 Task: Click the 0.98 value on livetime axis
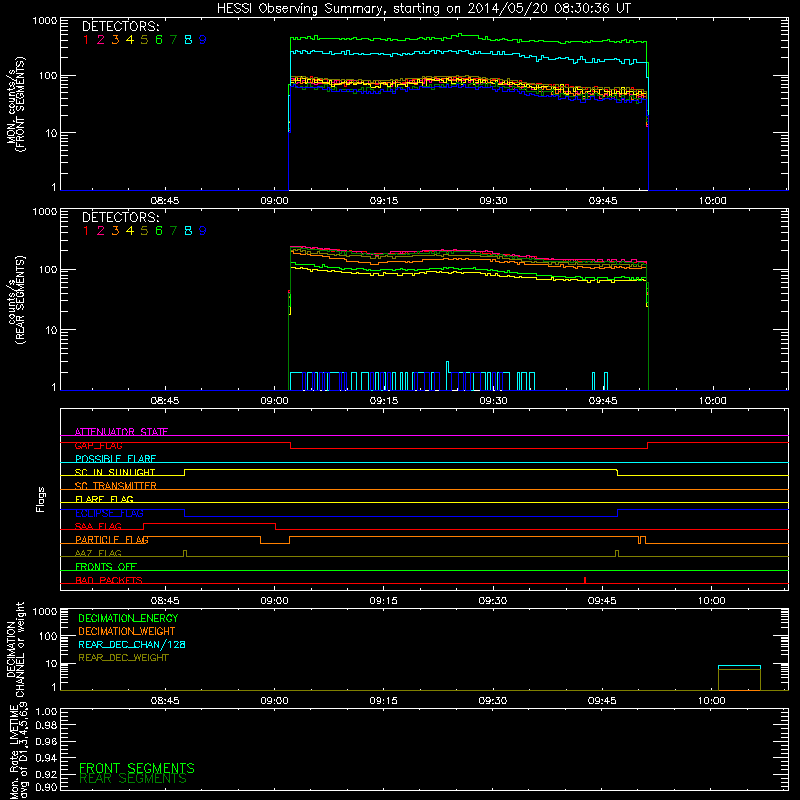46,725
